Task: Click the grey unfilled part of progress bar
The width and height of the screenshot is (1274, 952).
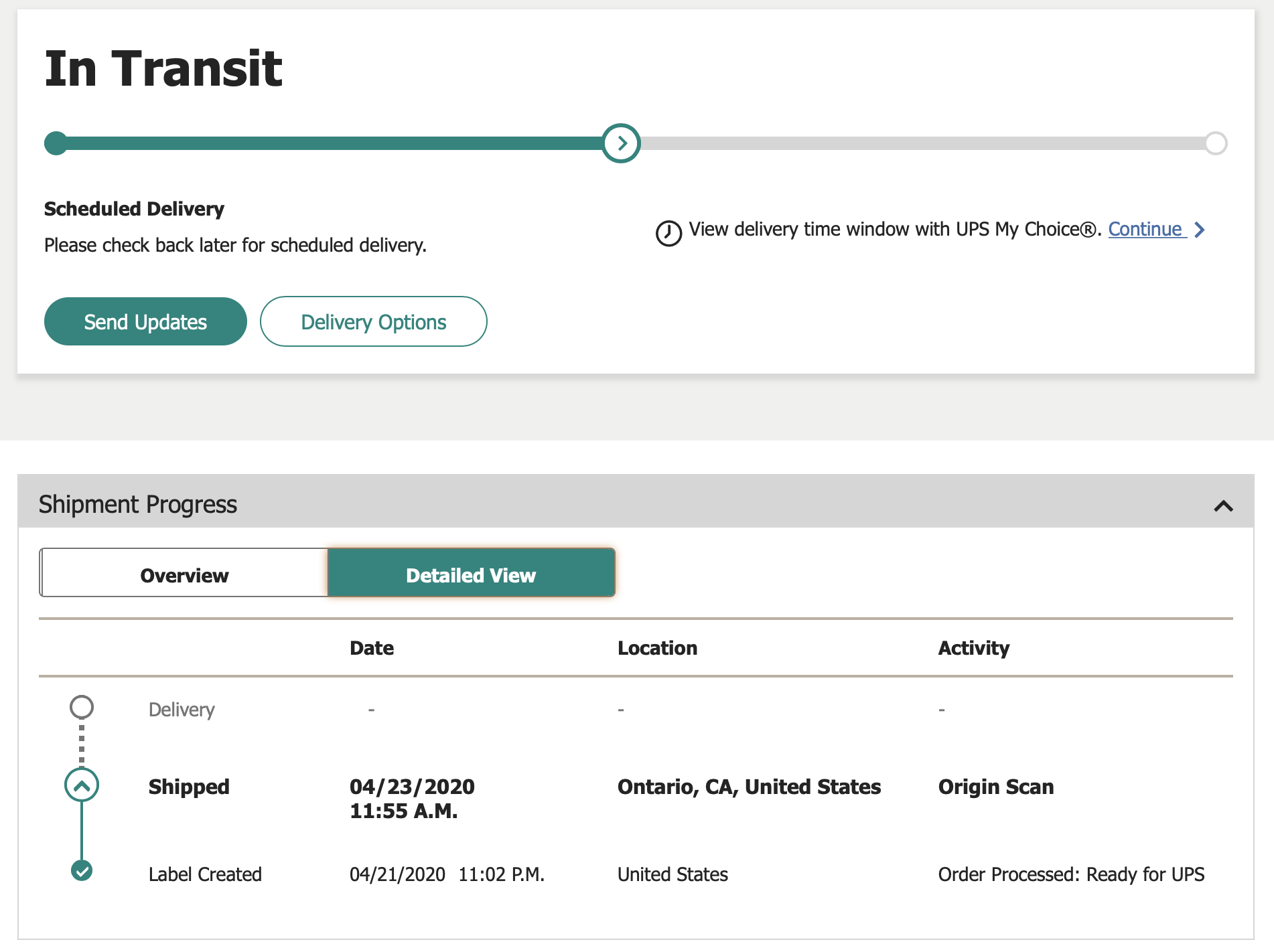Action: 924,143
